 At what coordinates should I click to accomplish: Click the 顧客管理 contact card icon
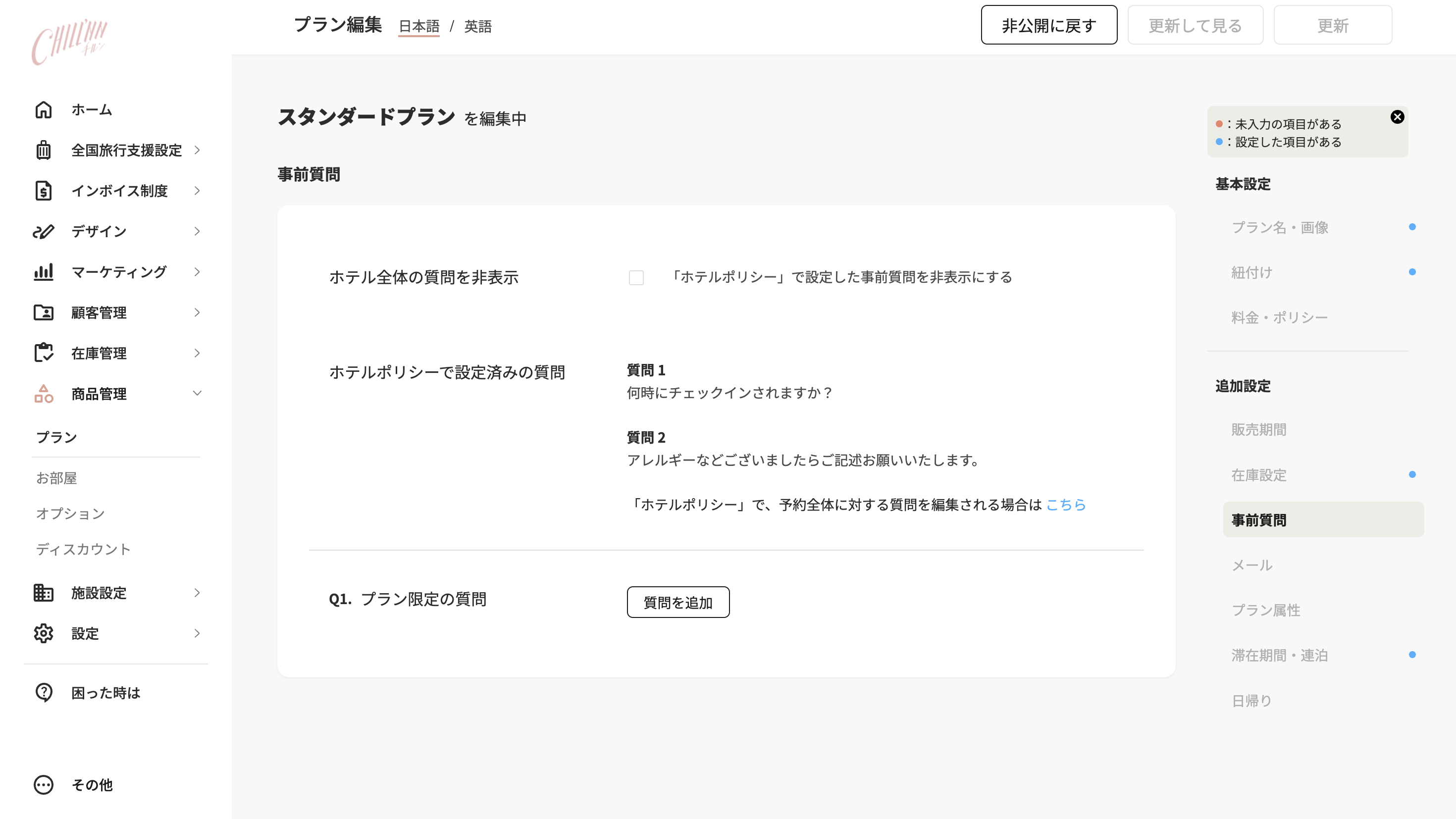[44, 312]
